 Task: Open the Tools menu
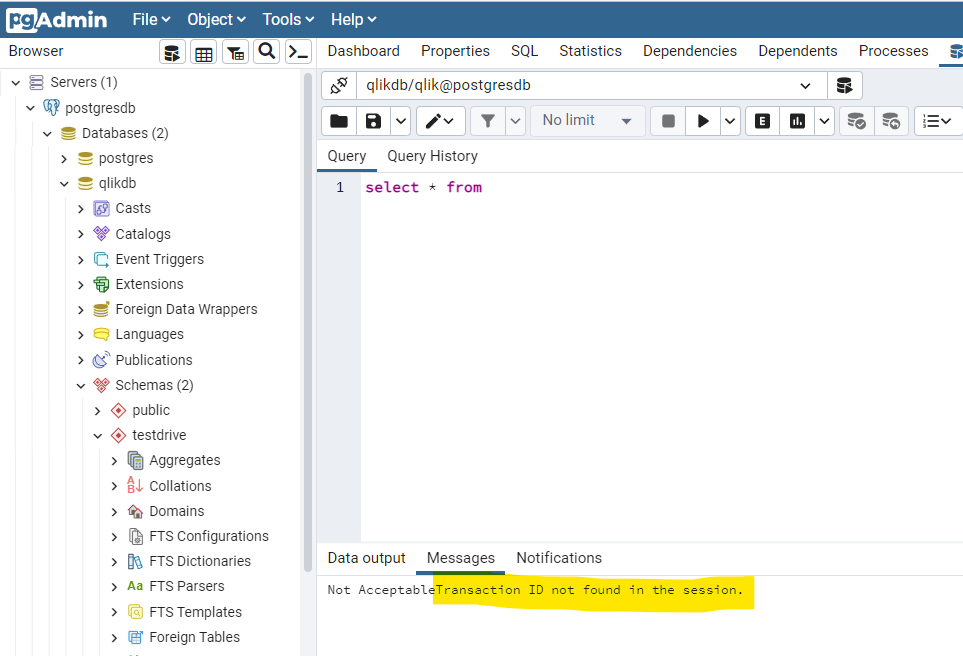pyautogui.click(x=288, y=20)
